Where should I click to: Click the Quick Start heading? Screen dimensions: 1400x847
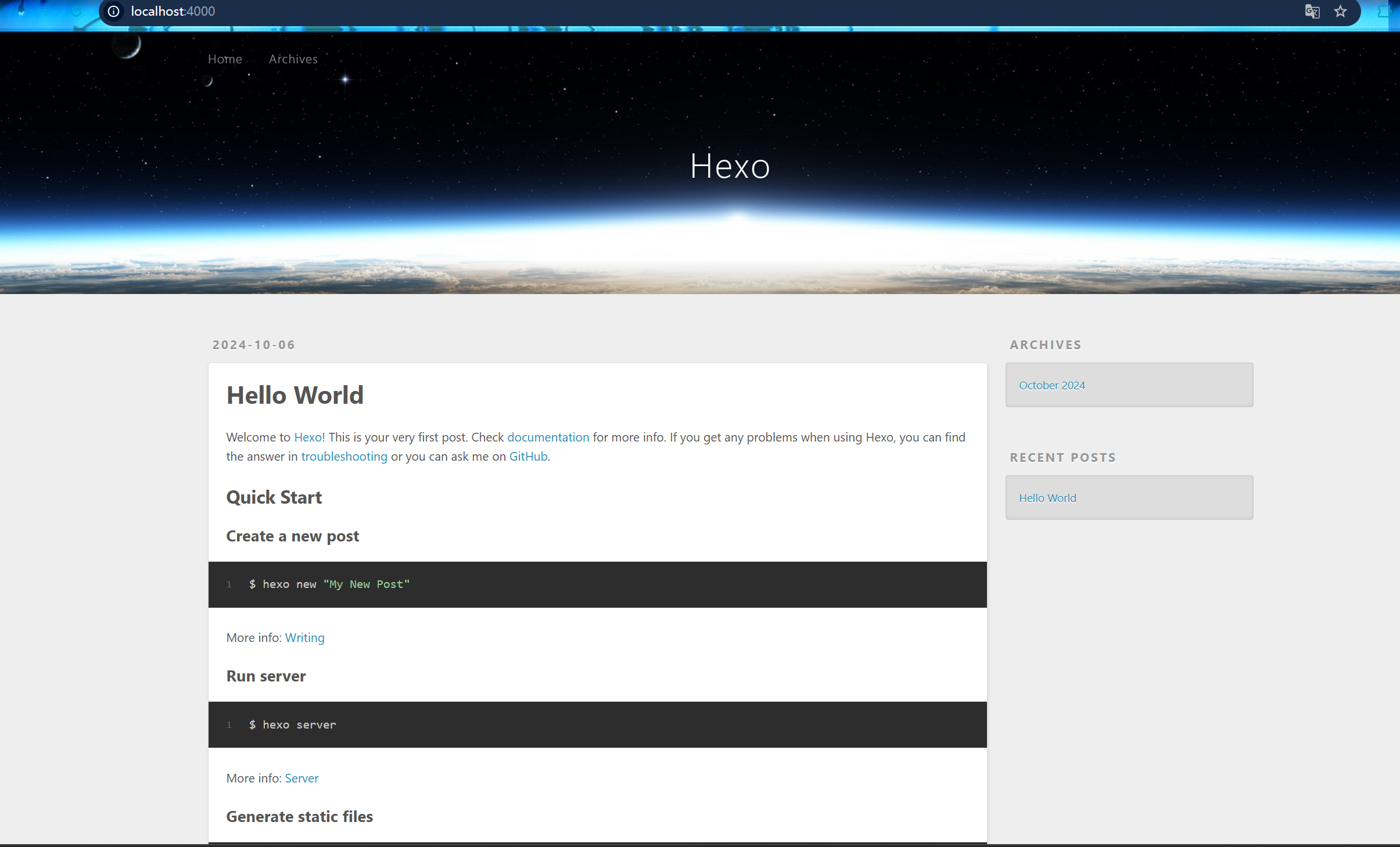pyautogui.click(x=274, y=497)
